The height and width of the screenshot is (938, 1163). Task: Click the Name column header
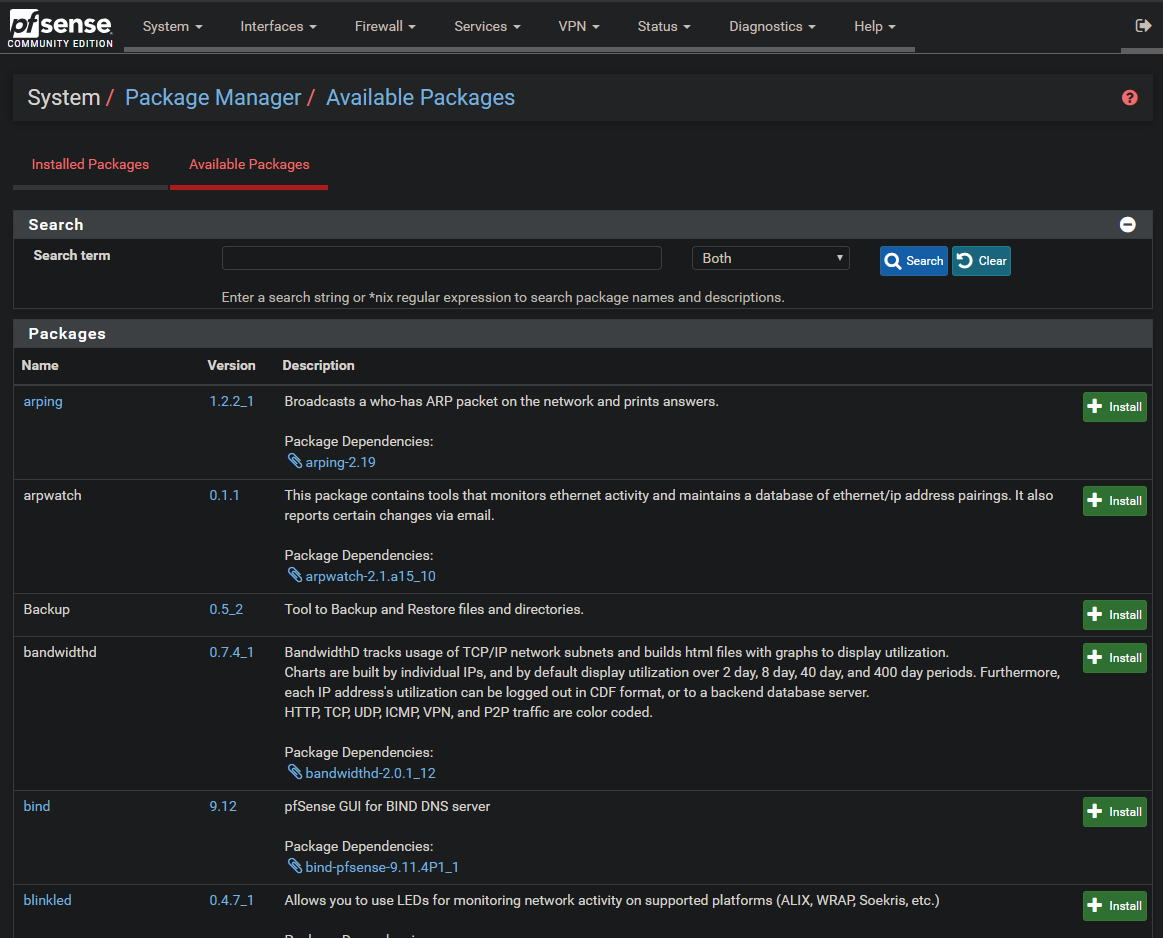[40, 366]
